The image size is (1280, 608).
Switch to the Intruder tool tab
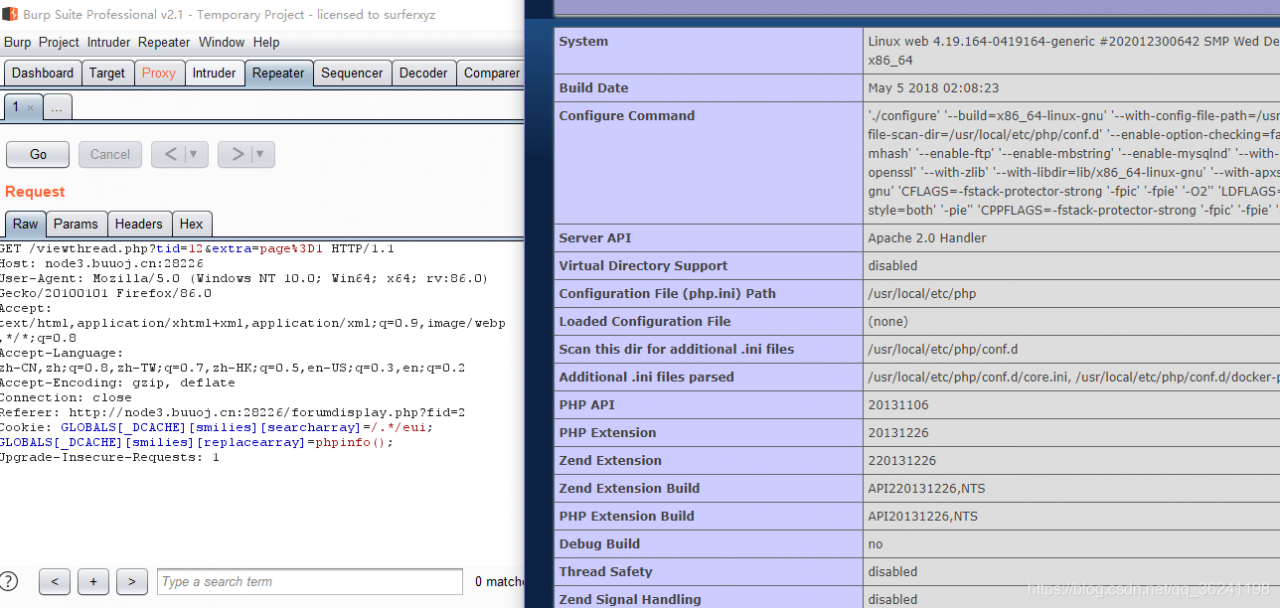214,73
